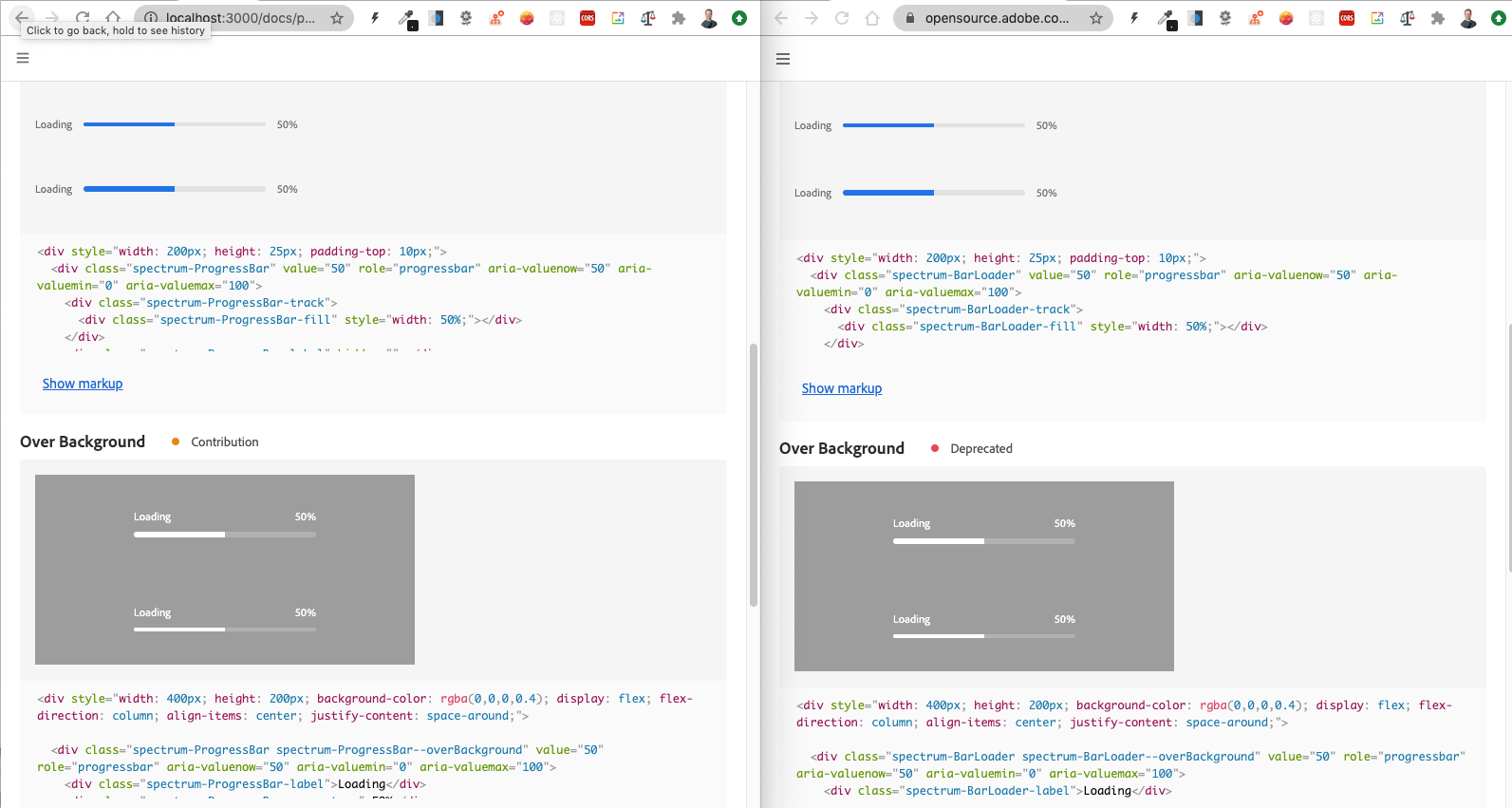This screenshot has height=808, width=1512.
Task: Click the green update arrow in opensource.adobe window
Action: pyautogui.click(x=1499, y=18)
